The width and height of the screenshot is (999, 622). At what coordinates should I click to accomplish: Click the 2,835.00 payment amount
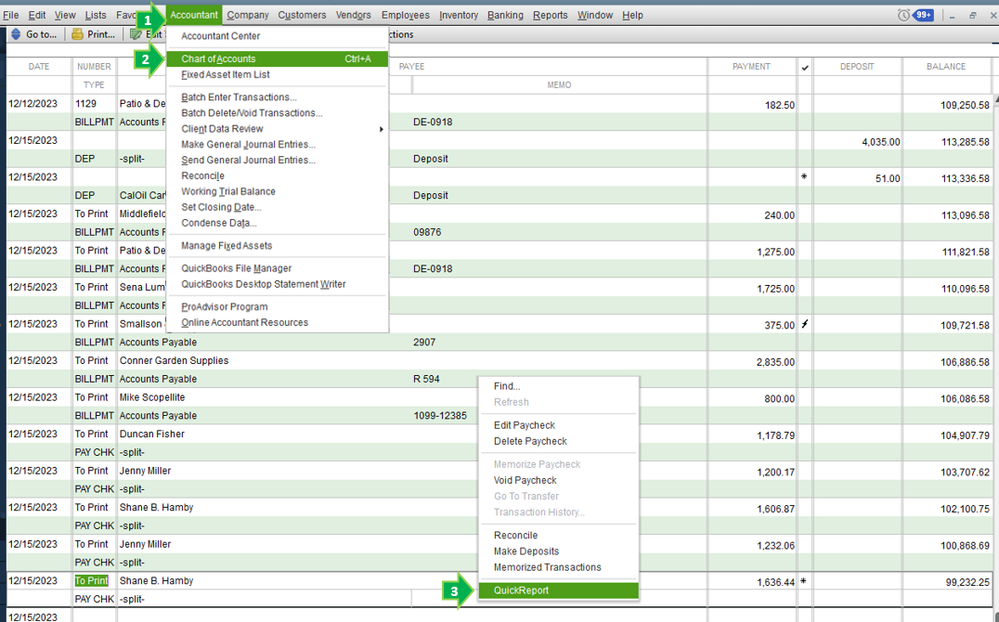pos(775,362)
